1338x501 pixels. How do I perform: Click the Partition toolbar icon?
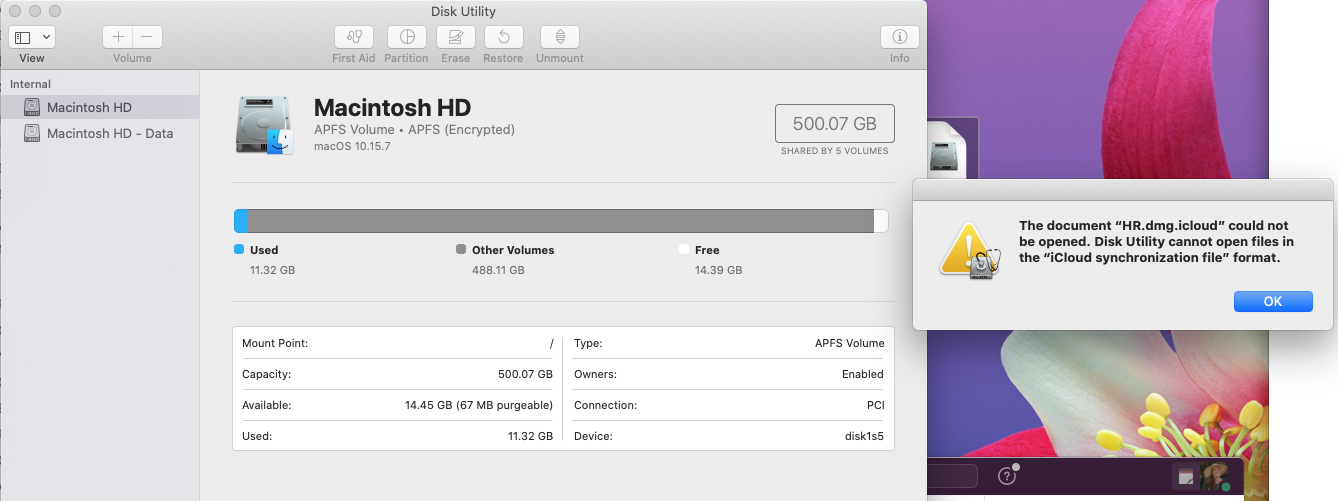[x=406, y=38]
